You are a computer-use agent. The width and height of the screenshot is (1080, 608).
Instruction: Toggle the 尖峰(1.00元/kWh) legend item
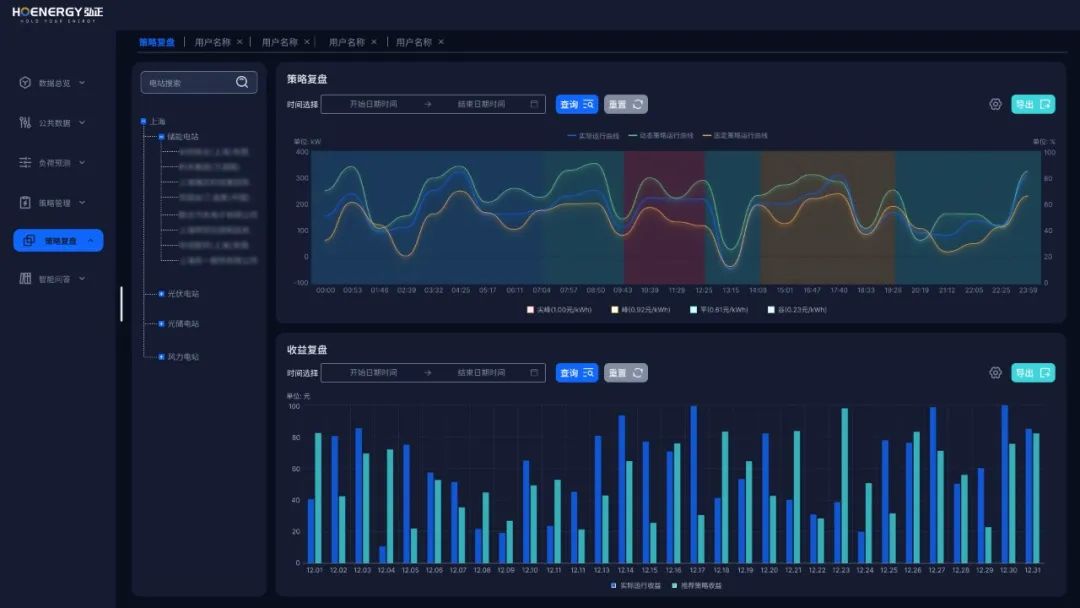[x=531, y=310]
